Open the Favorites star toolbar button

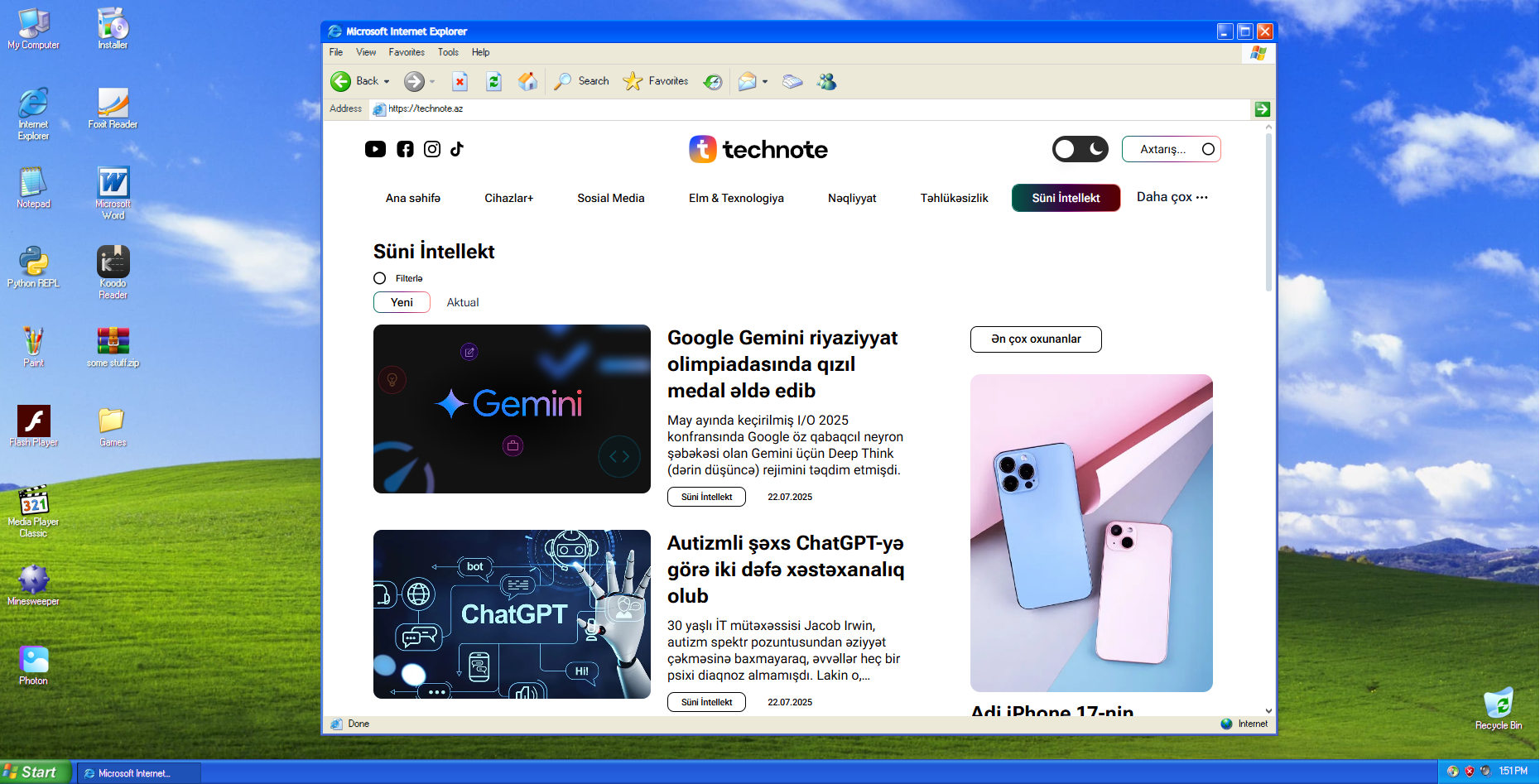655,81
